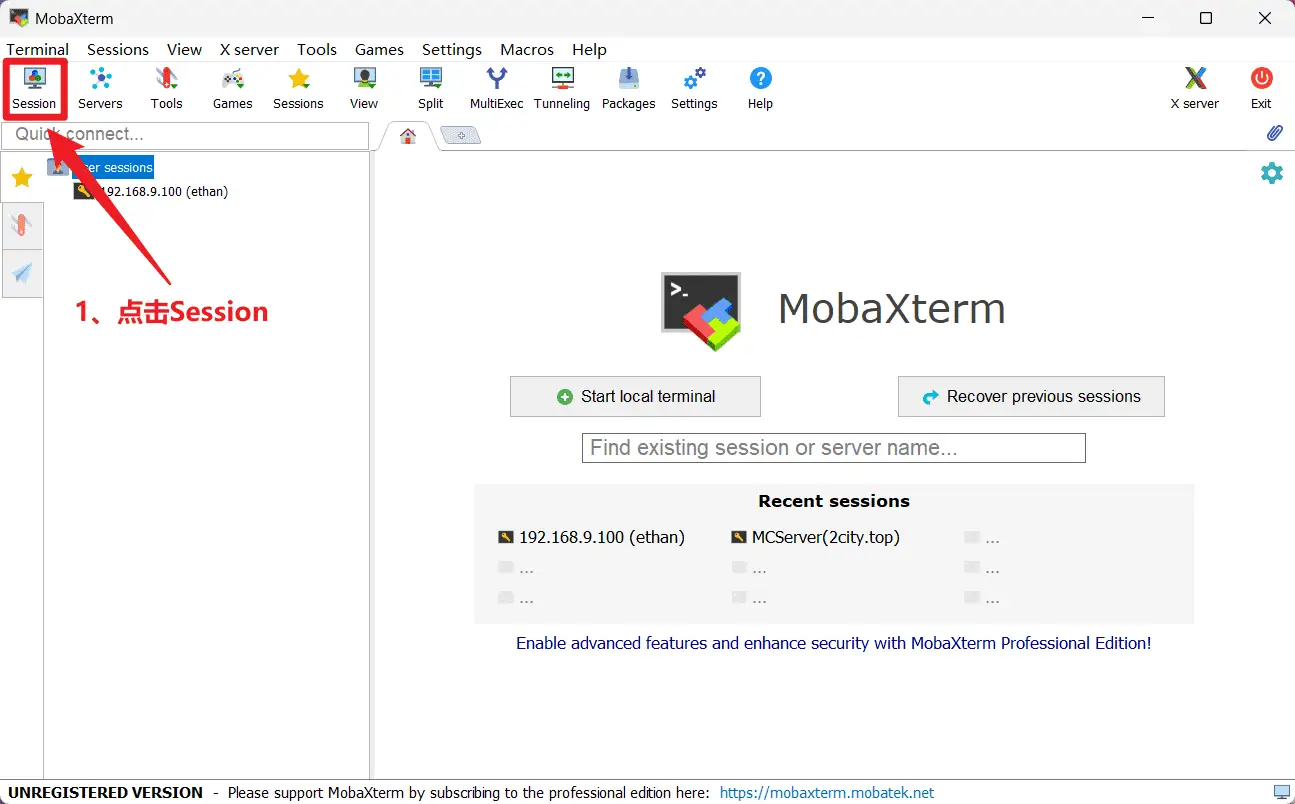Screen dimensions: 1295x804
Task: Toggle the X server toolbar icon
Action: [1195, 88]
